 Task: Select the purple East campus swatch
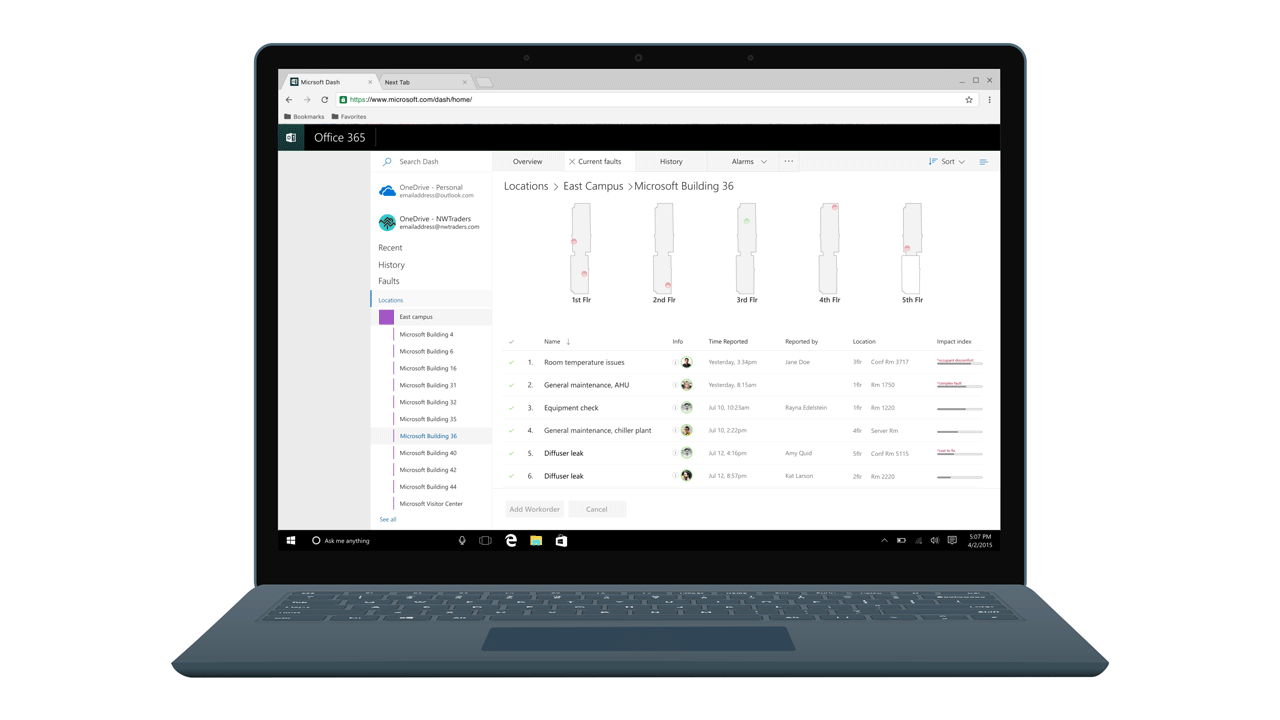386,317
